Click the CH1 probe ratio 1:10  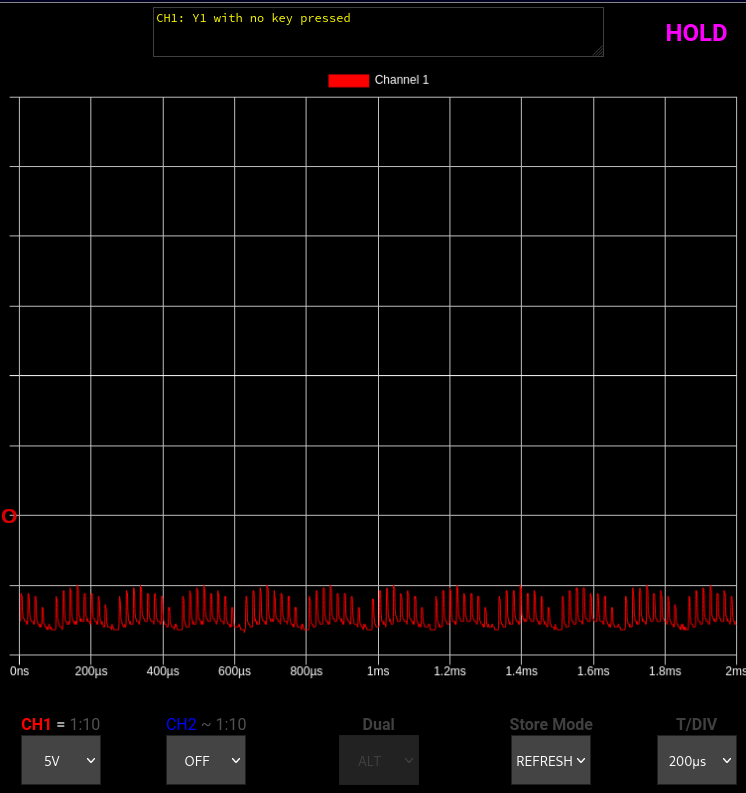[85, 724]
